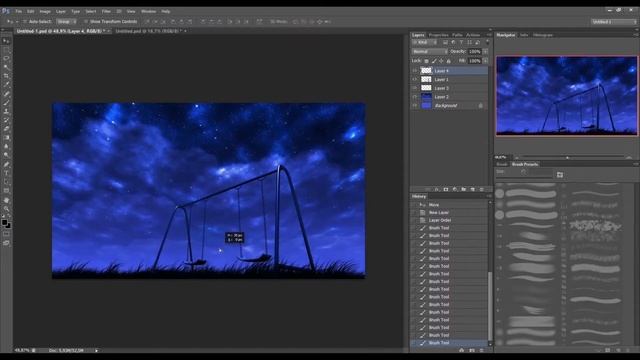Hide Layer 2 with its eye icon
This screenshot has height=360, width=640.
click(415, 97)
